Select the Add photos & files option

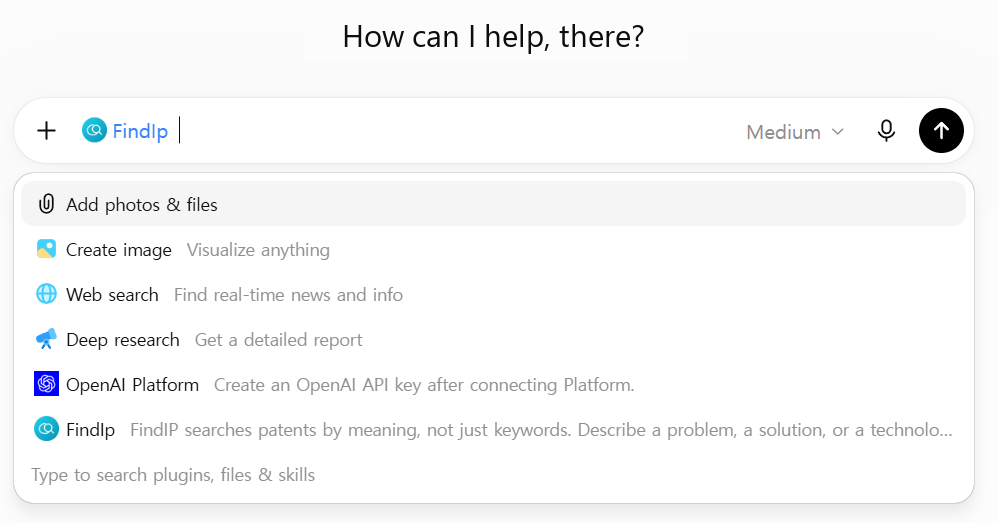pyautogui.click(x=493, y=204)
